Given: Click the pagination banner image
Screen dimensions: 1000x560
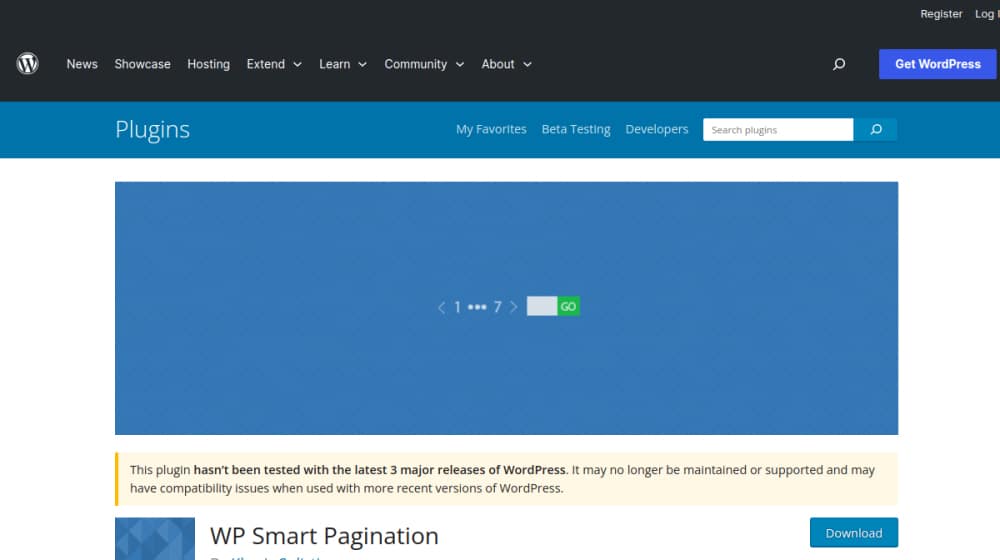Looking at the screenshot, I should coord(506,308).
